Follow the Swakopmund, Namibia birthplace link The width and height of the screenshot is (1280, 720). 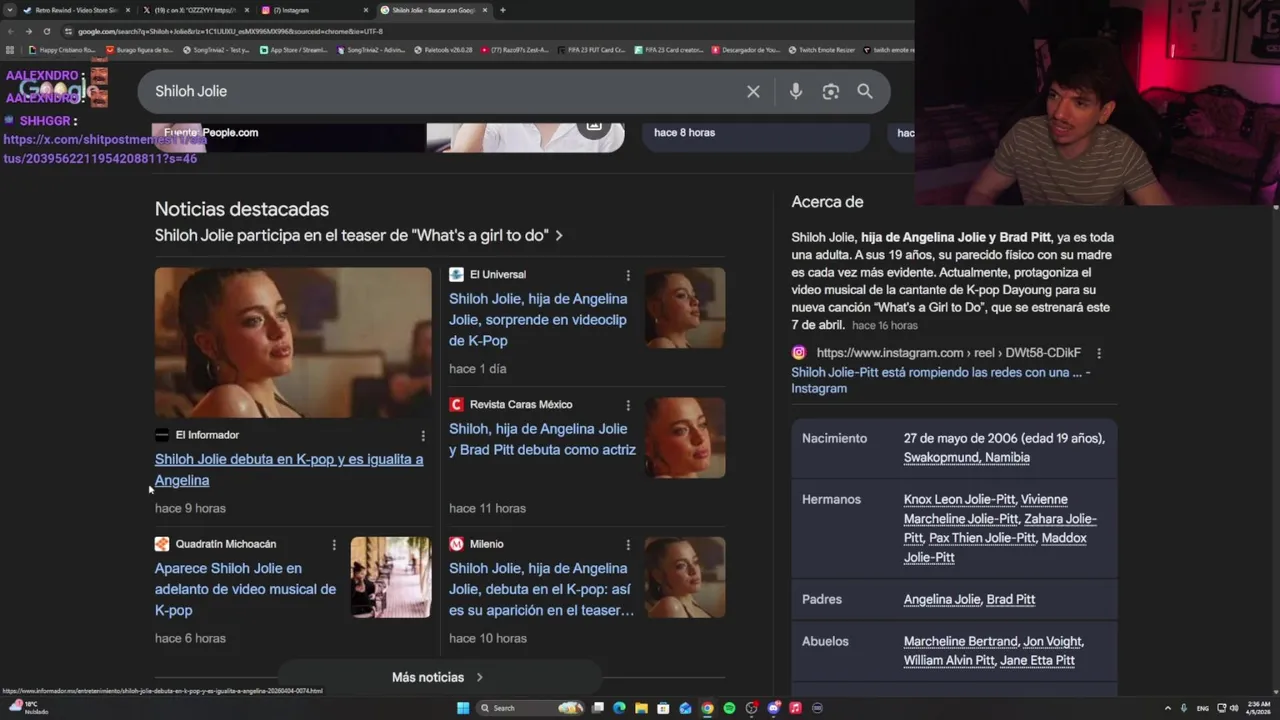click(x=966, y=458)
